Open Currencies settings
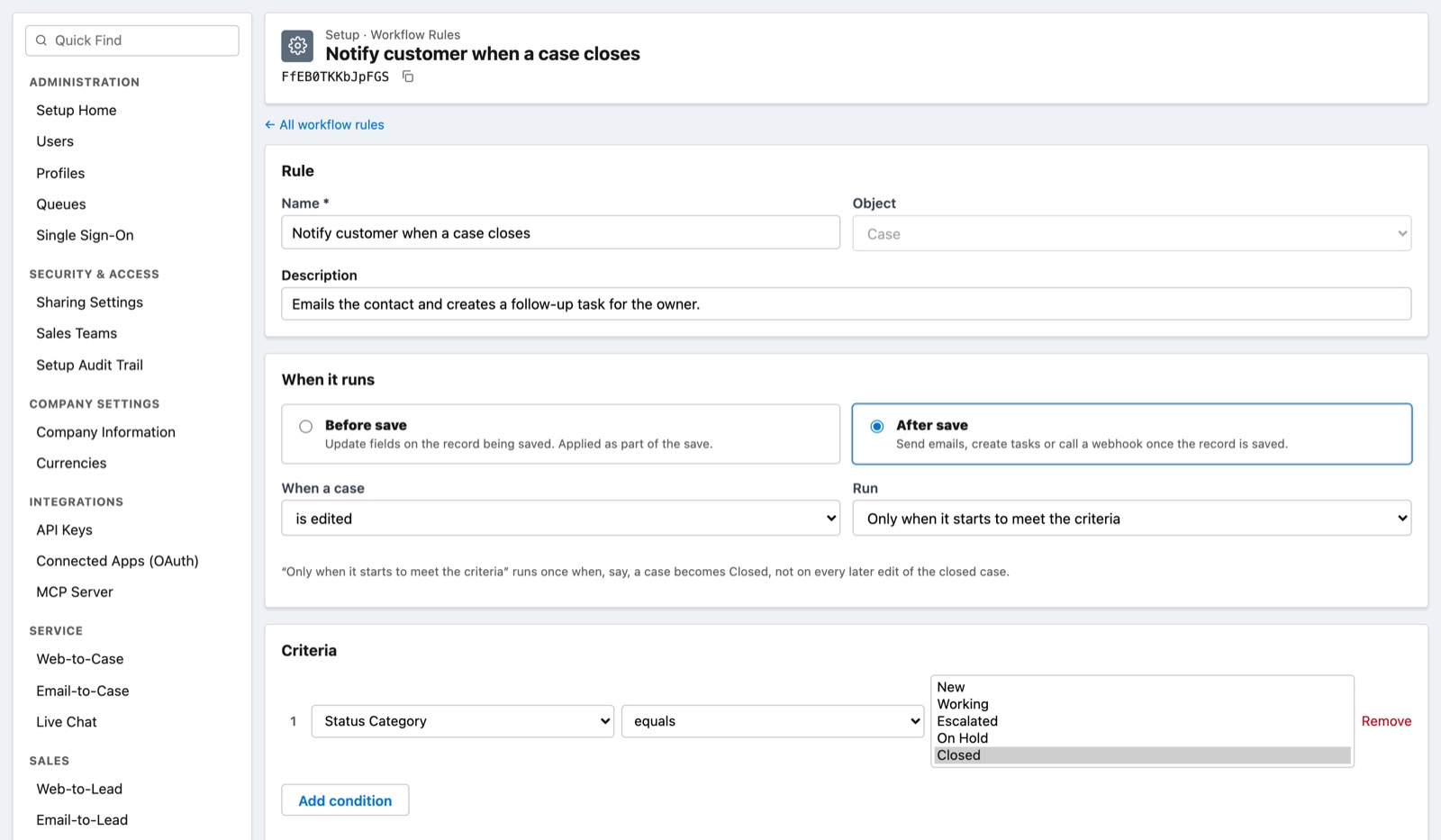This screenshot has width=1441, height=840. pyautogui.click(x=71, y=463)
